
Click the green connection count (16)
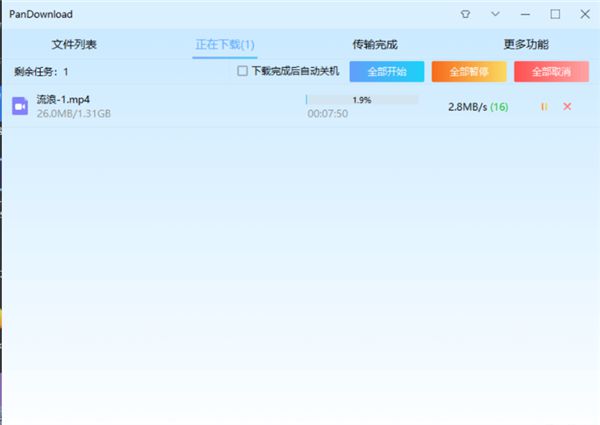click(499, 107)
